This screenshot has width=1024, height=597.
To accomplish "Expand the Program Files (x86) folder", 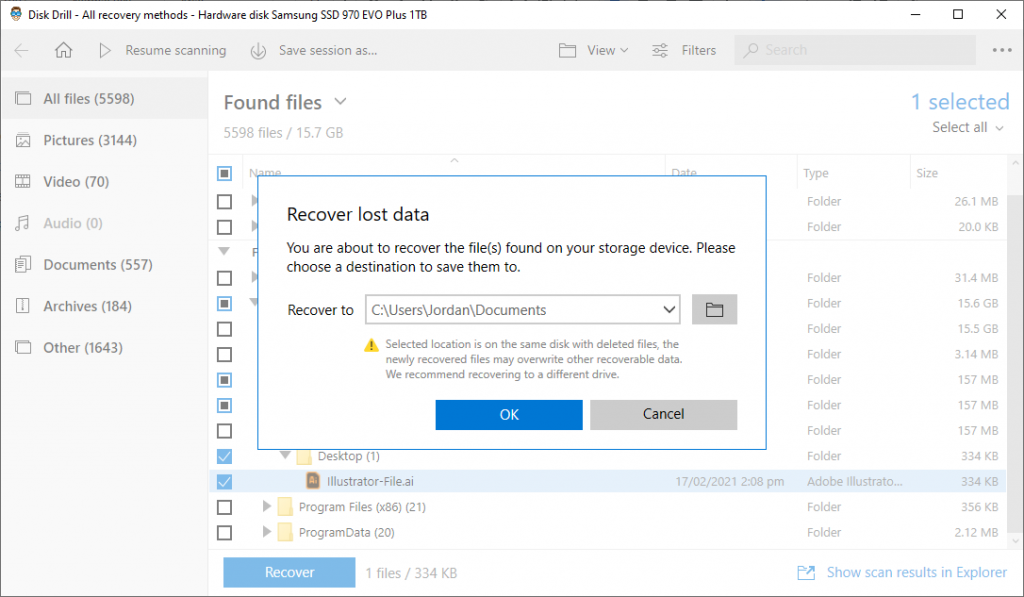I will click(266, 506).
